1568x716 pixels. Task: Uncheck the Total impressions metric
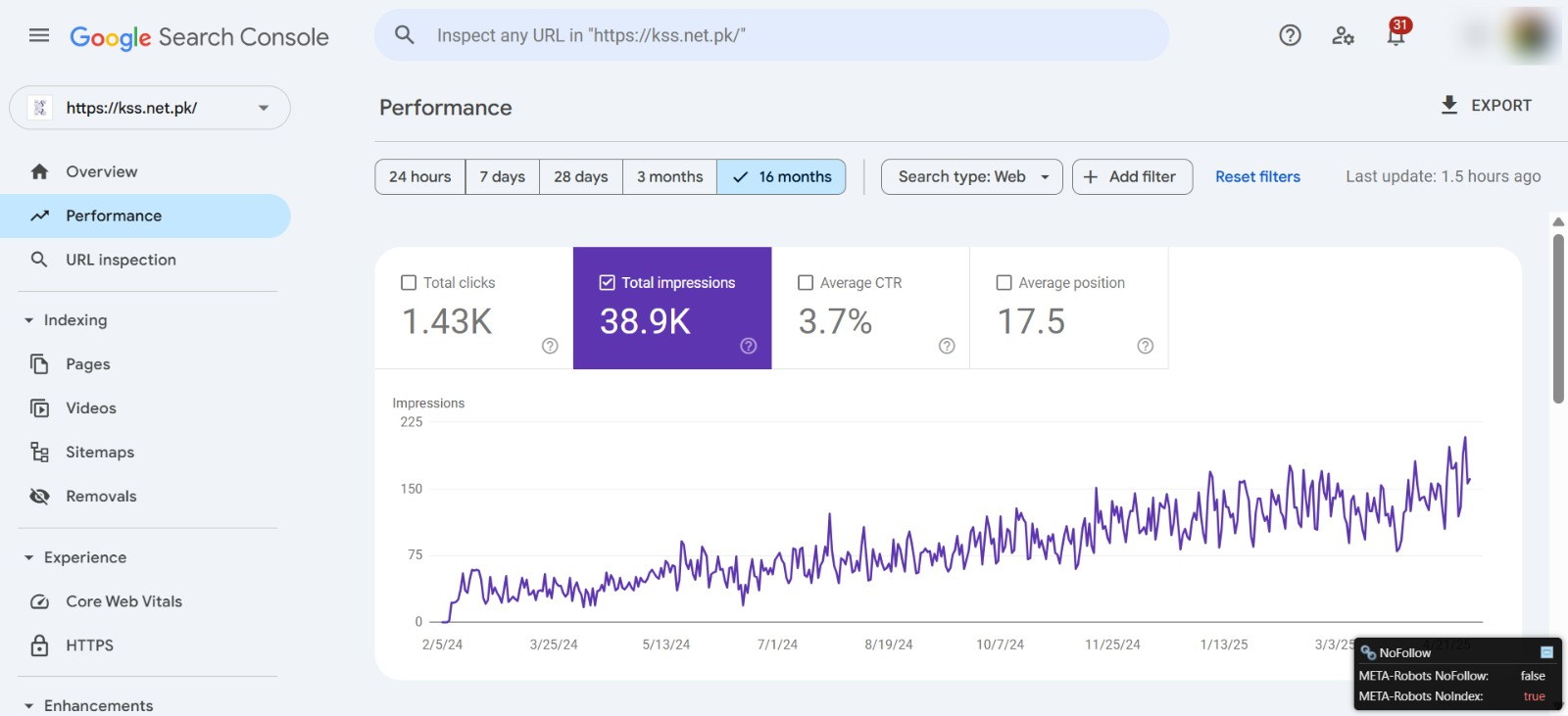(607, 282)
